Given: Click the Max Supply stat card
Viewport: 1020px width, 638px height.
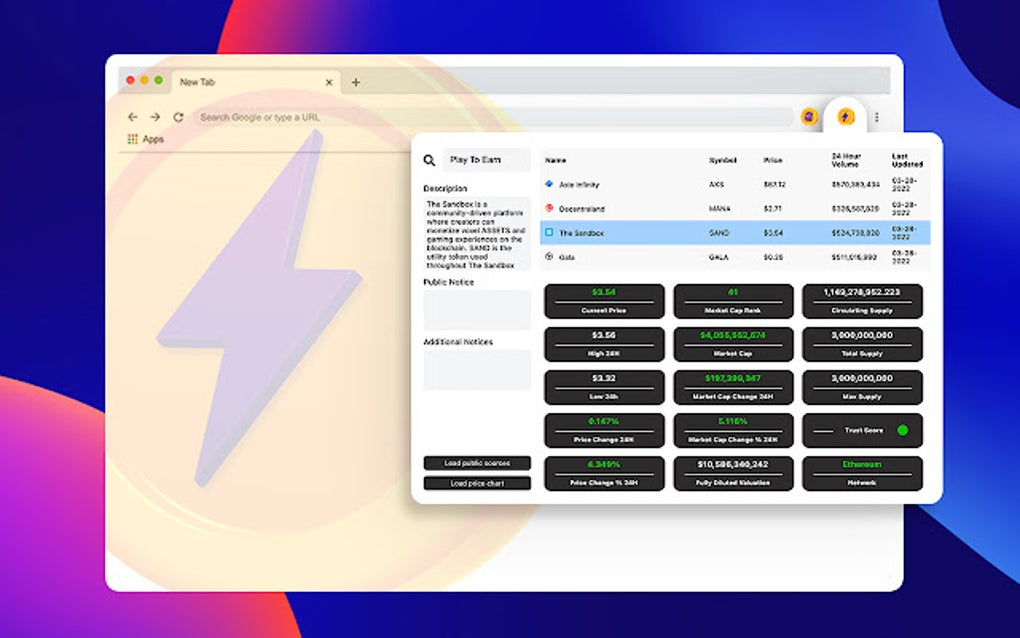Looking at the screenshot, I should click(862, 387).
